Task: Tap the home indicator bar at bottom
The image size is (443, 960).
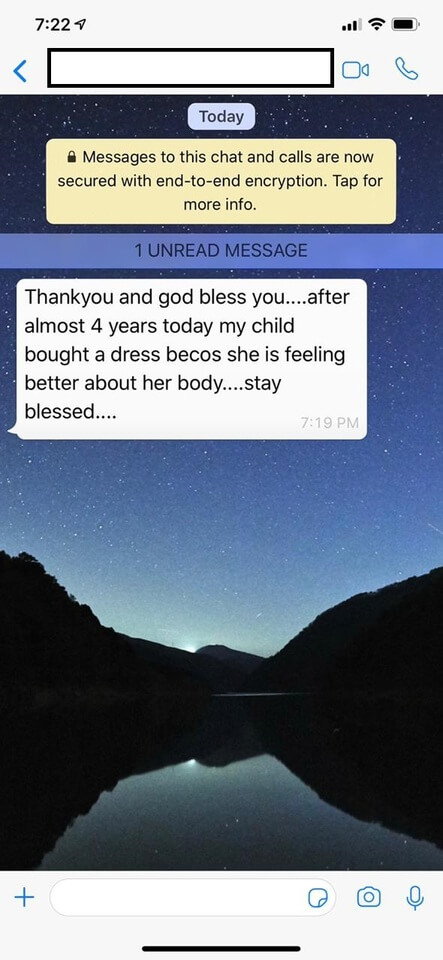Action: pyautogui.click(x=222, y=948)
